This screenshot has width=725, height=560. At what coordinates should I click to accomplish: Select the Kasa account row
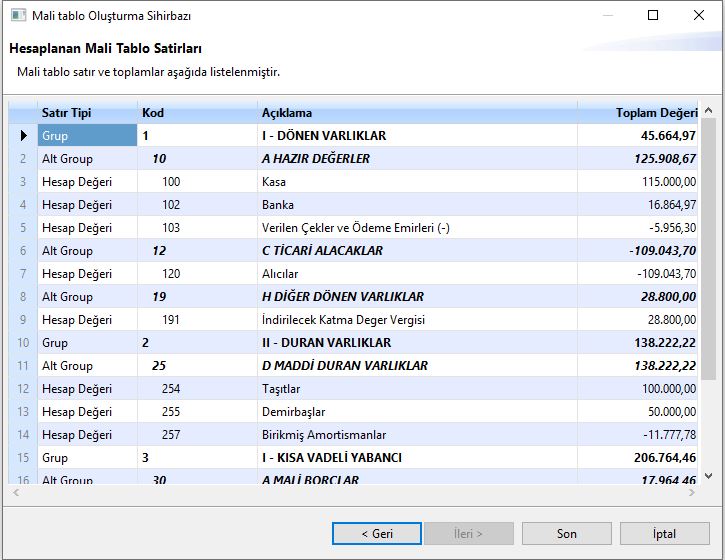274,182
